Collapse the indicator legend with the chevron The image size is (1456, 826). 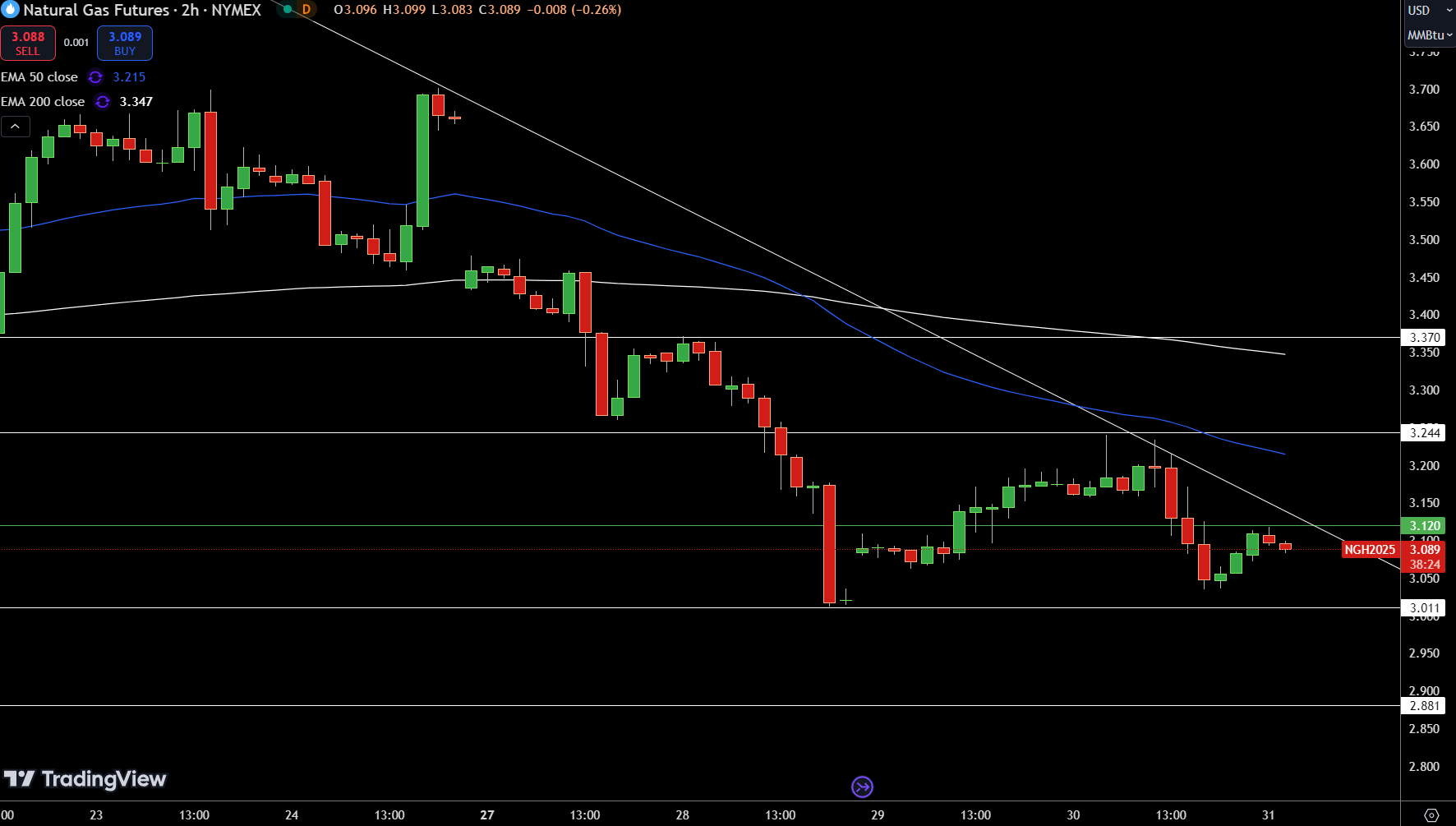point(16,127)
